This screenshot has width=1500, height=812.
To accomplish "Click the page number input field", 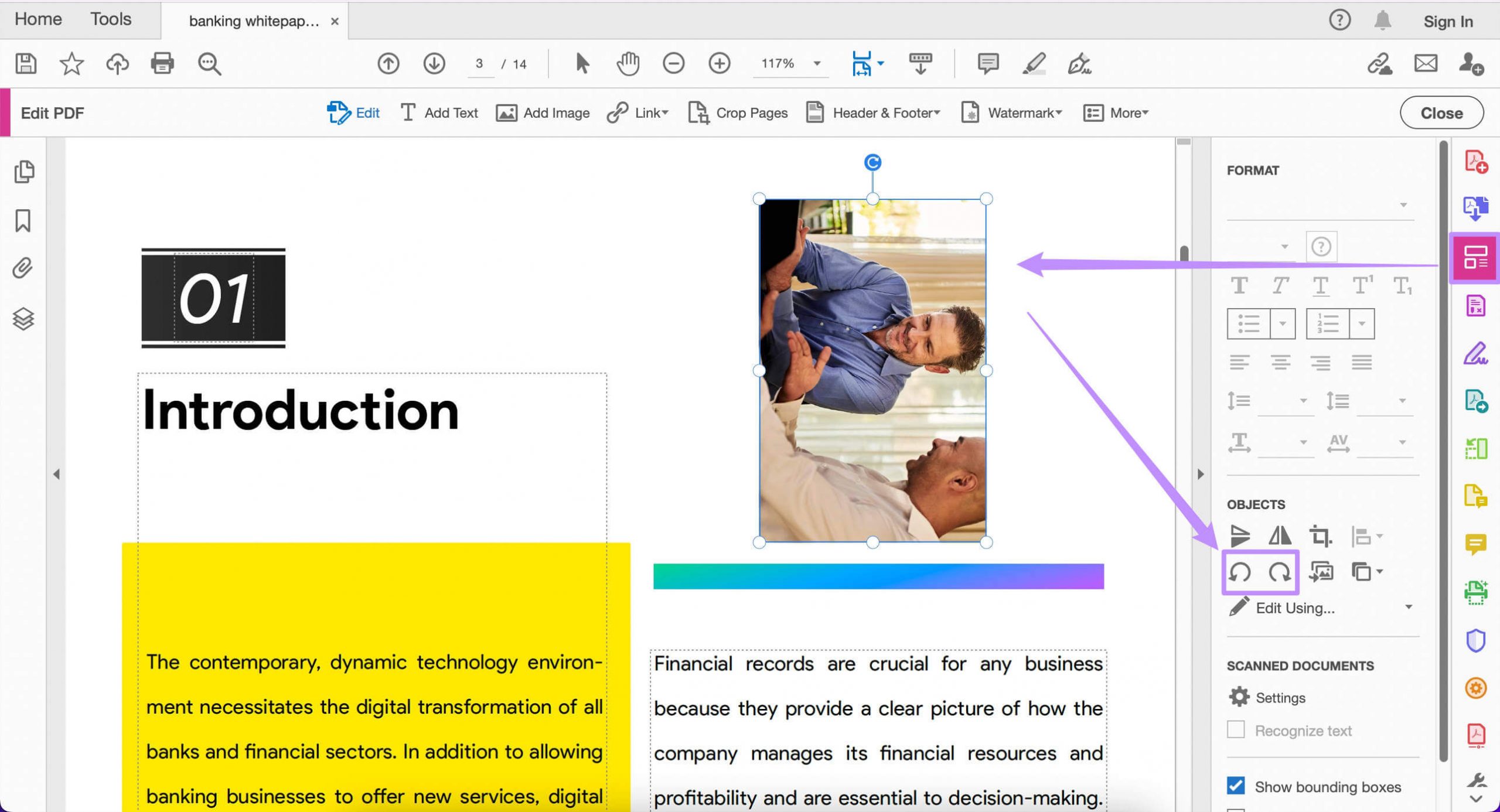I will [479, 63].
